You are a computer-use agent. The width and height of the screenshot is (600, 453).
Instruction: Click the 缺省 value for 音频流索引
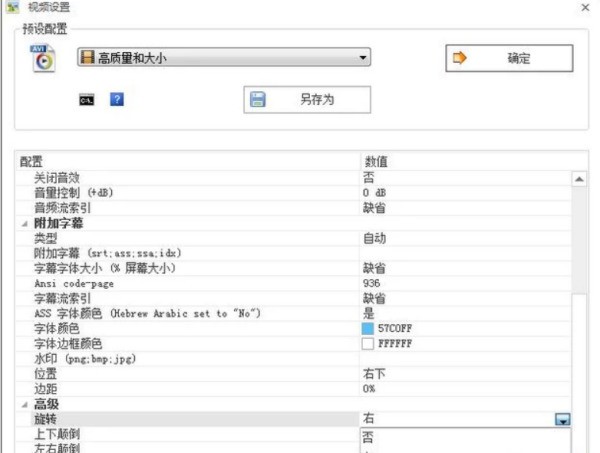click(374, 208)
